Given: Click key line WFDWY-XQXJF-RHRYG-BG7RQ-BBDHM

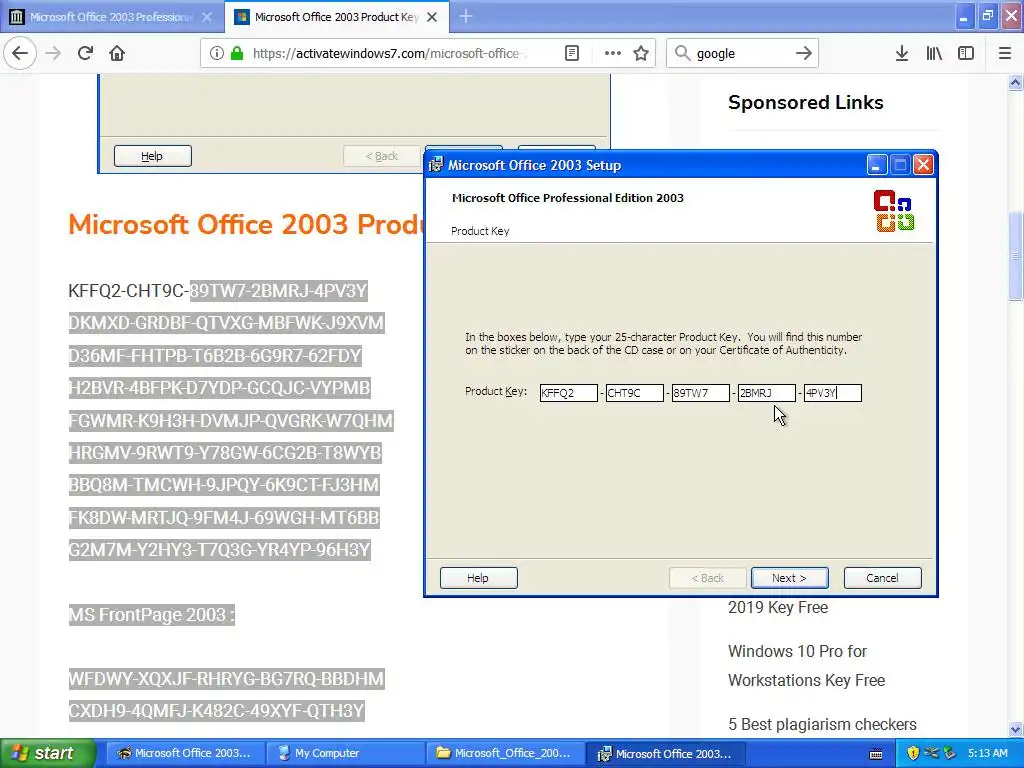Looking at the screenshot, I should [226, 679].
